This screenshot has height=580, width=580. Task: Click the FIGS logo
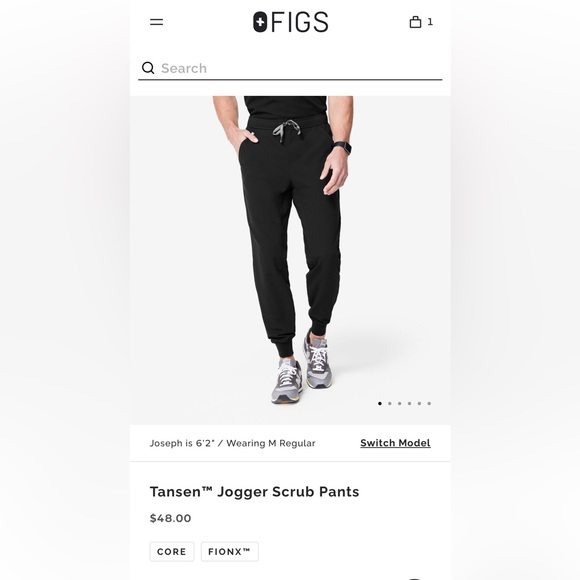[290, 22]
